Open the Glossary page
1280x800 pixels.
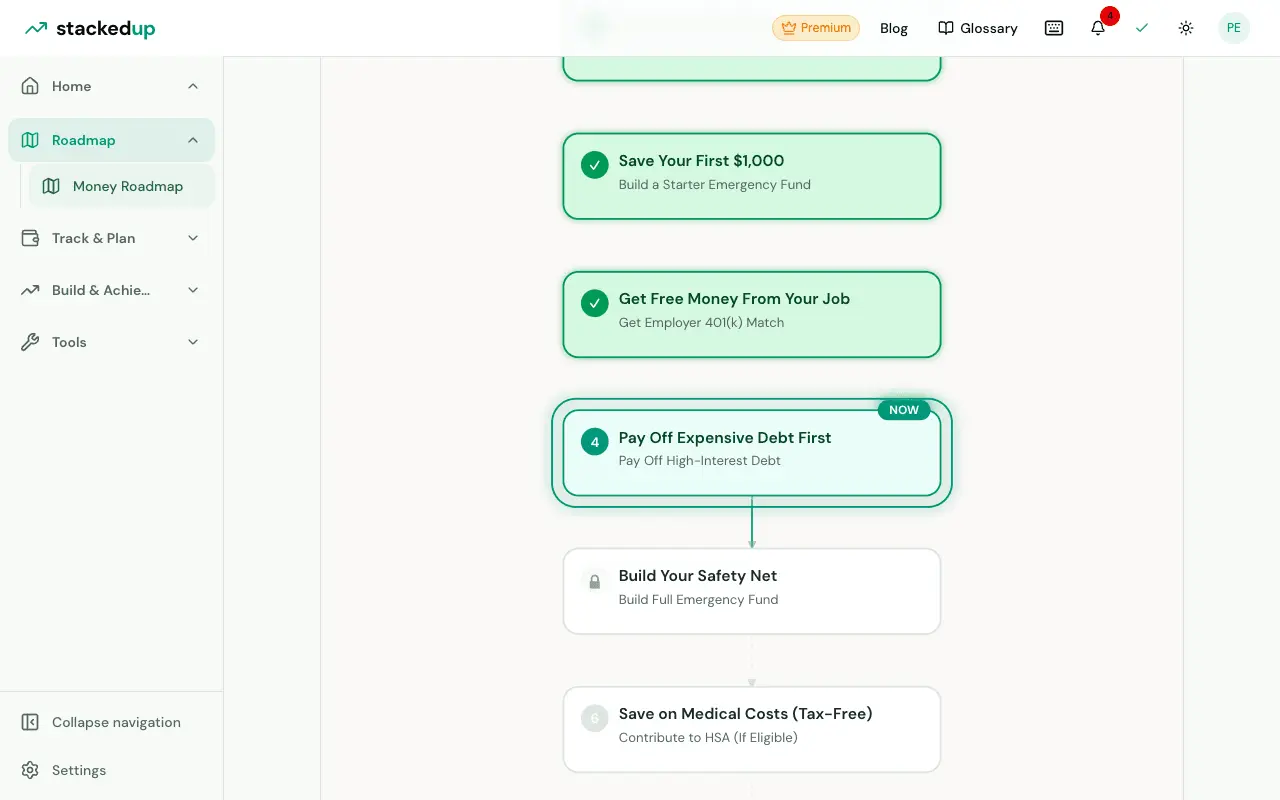click(978, 28)
